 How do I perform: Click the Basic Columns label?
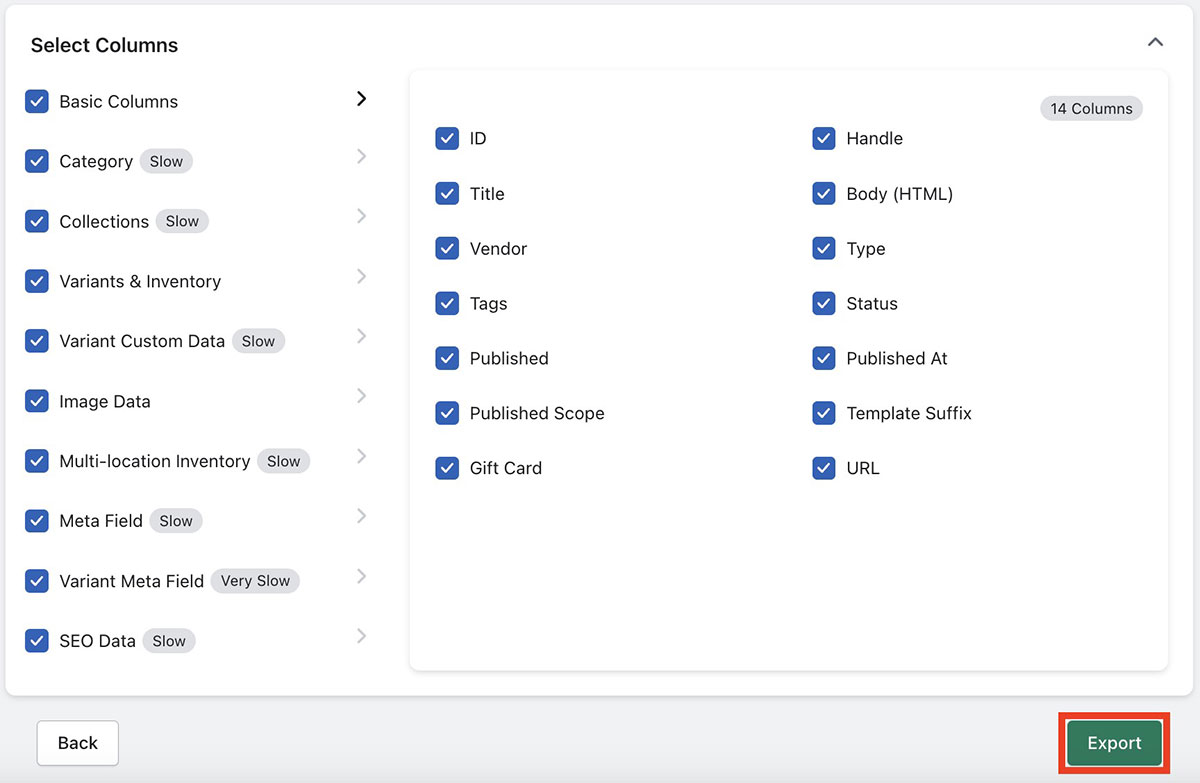pos(119,101)
